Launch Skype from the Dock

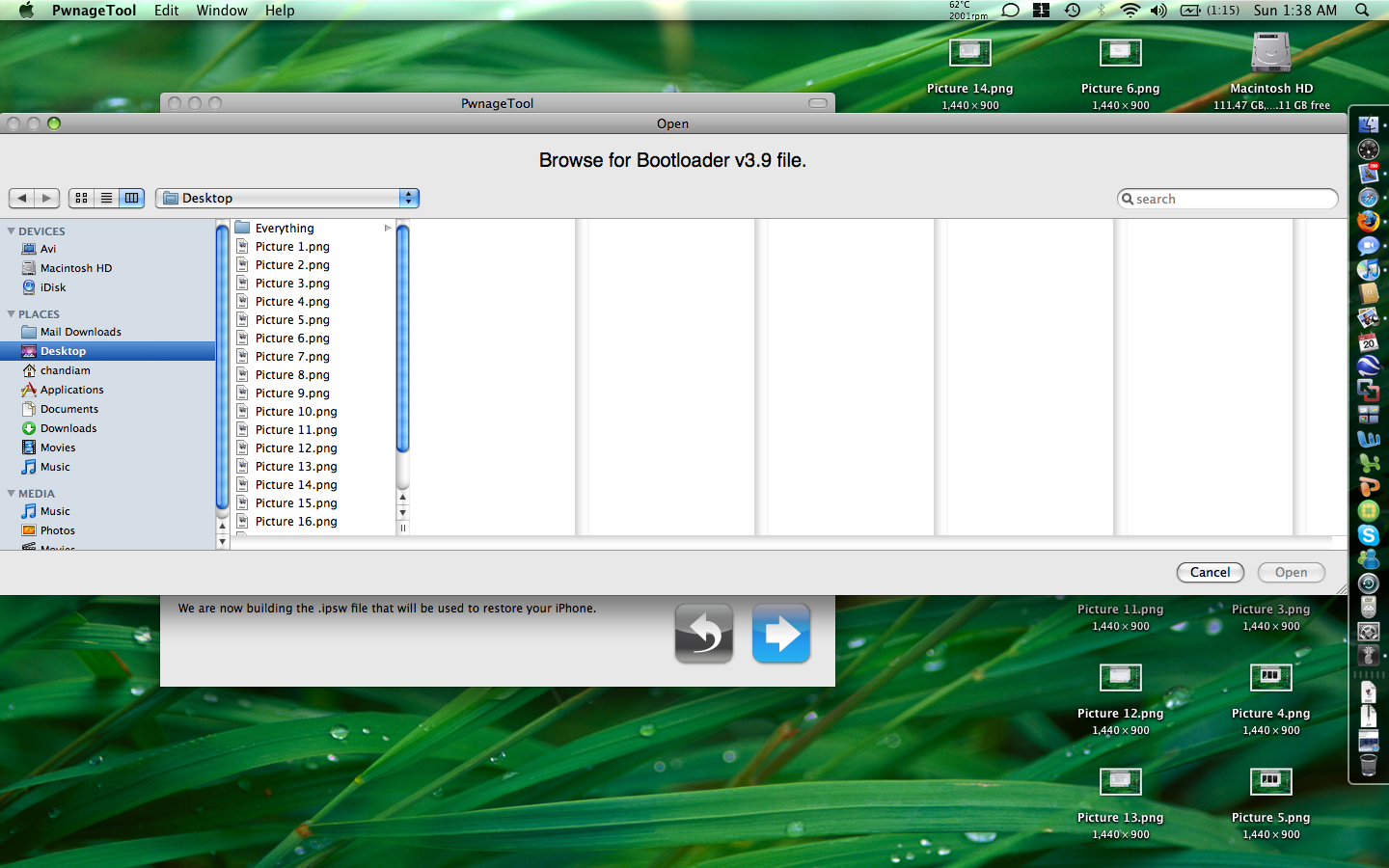tap(1368, 534)
